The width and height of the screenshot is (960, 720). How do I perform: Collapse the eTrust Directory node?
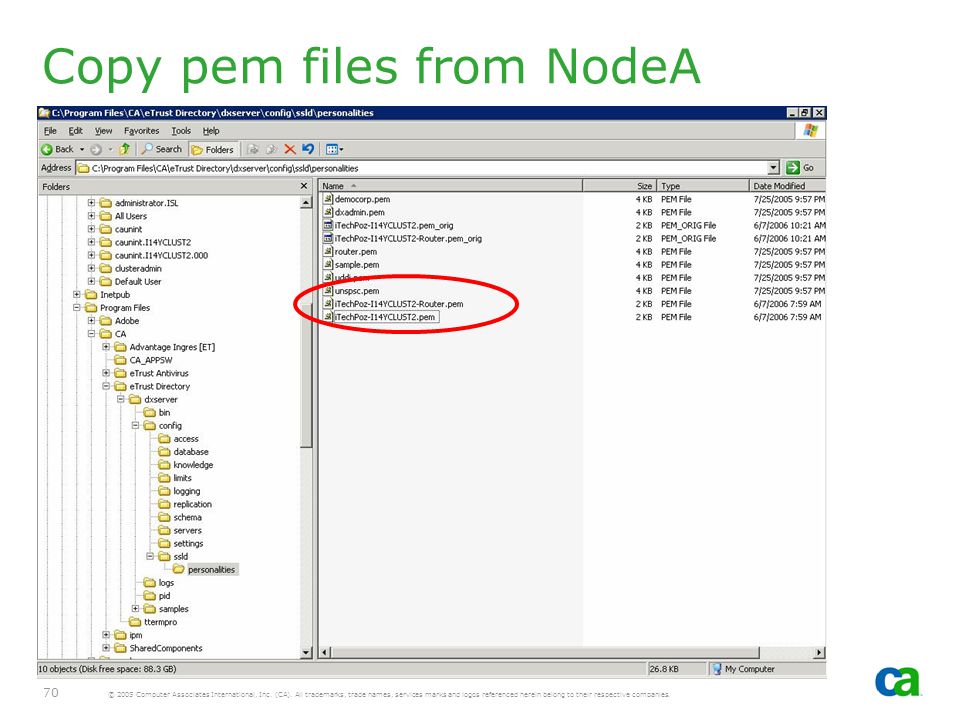point(106,386)
